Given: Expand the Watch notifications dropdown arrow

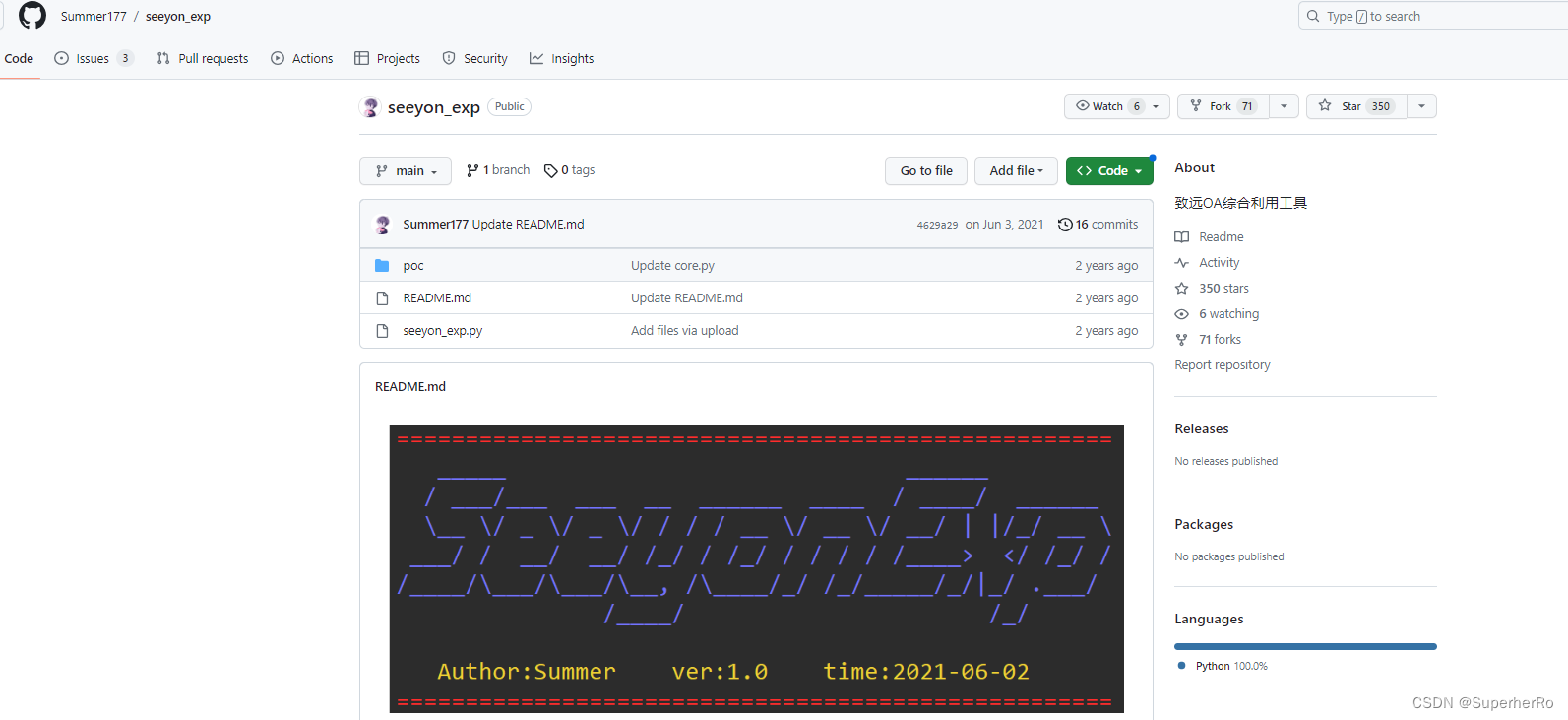Looking at the screenshot, I should [x=1158, y=106].
